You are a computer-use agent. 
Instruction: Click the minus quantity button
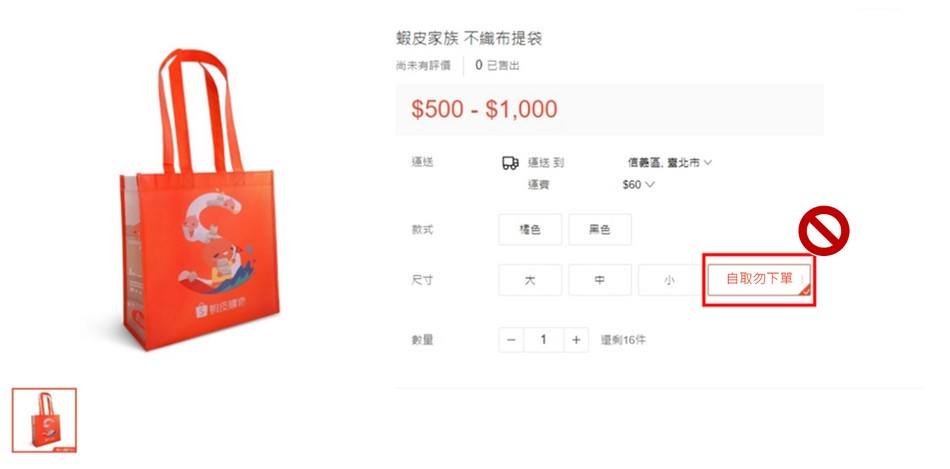click(x=511, y=340)
